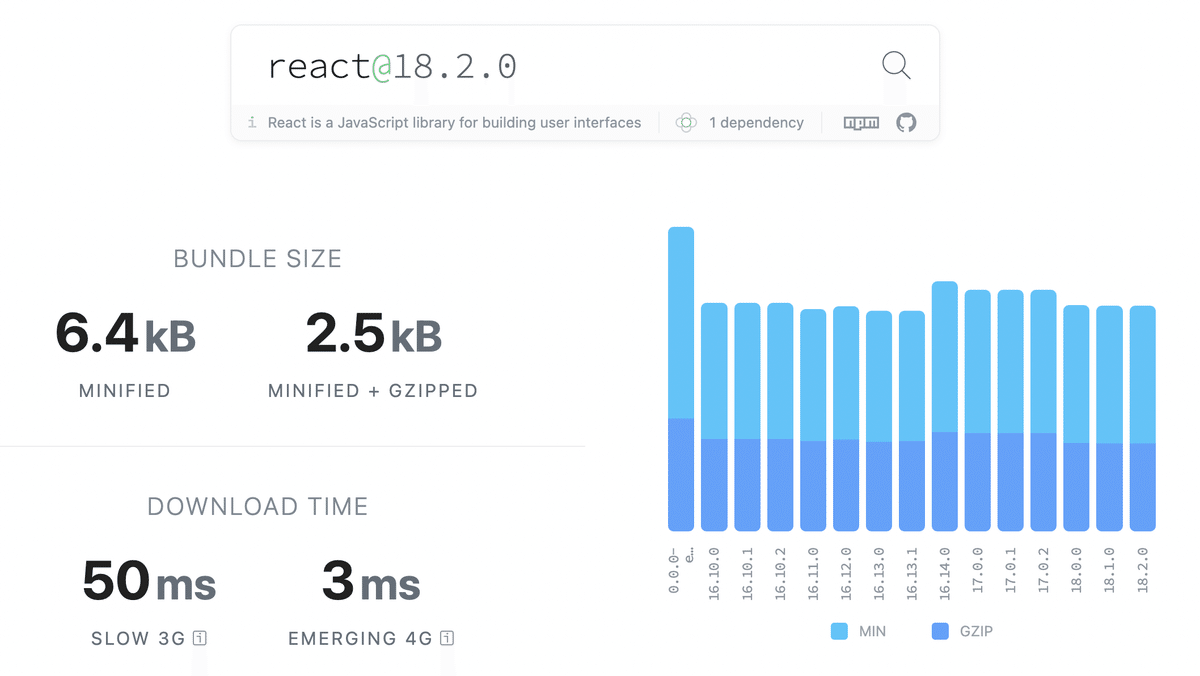Click the search magnifier icon
1200x676 pixels.
point(896,66)
